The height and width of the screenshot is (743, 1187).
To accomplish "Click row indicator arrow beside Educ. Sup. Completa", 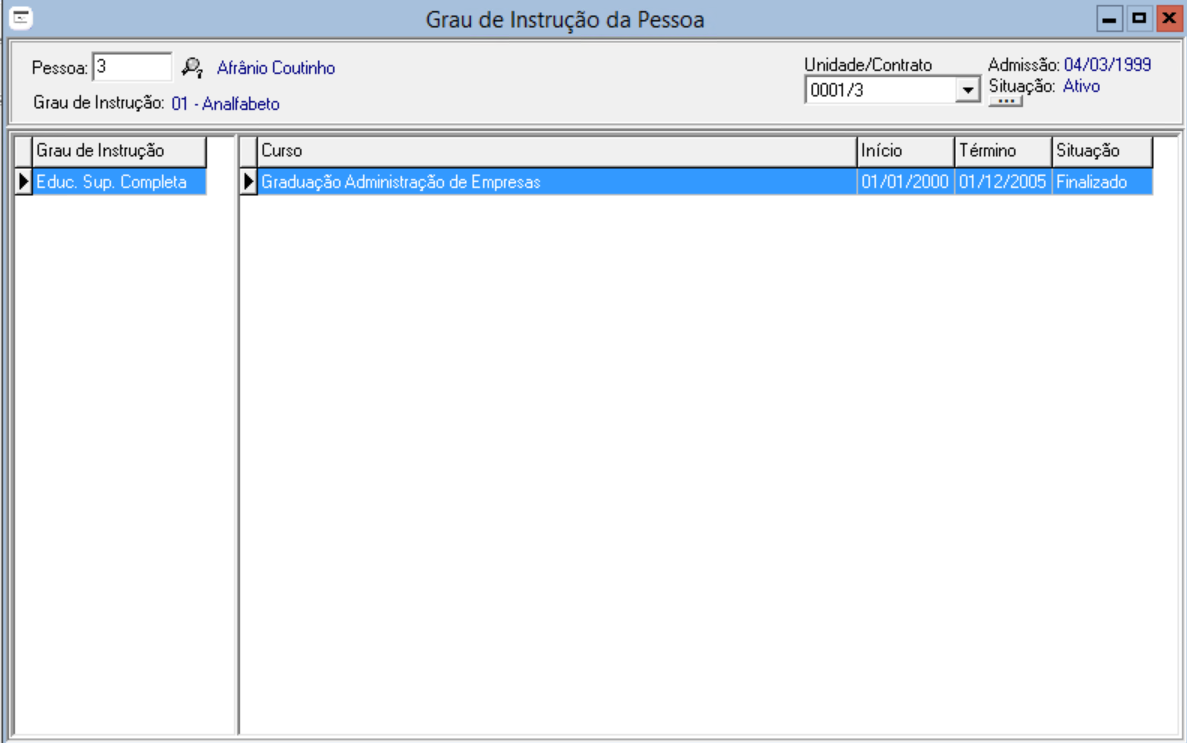I will (x=24, y=182).
